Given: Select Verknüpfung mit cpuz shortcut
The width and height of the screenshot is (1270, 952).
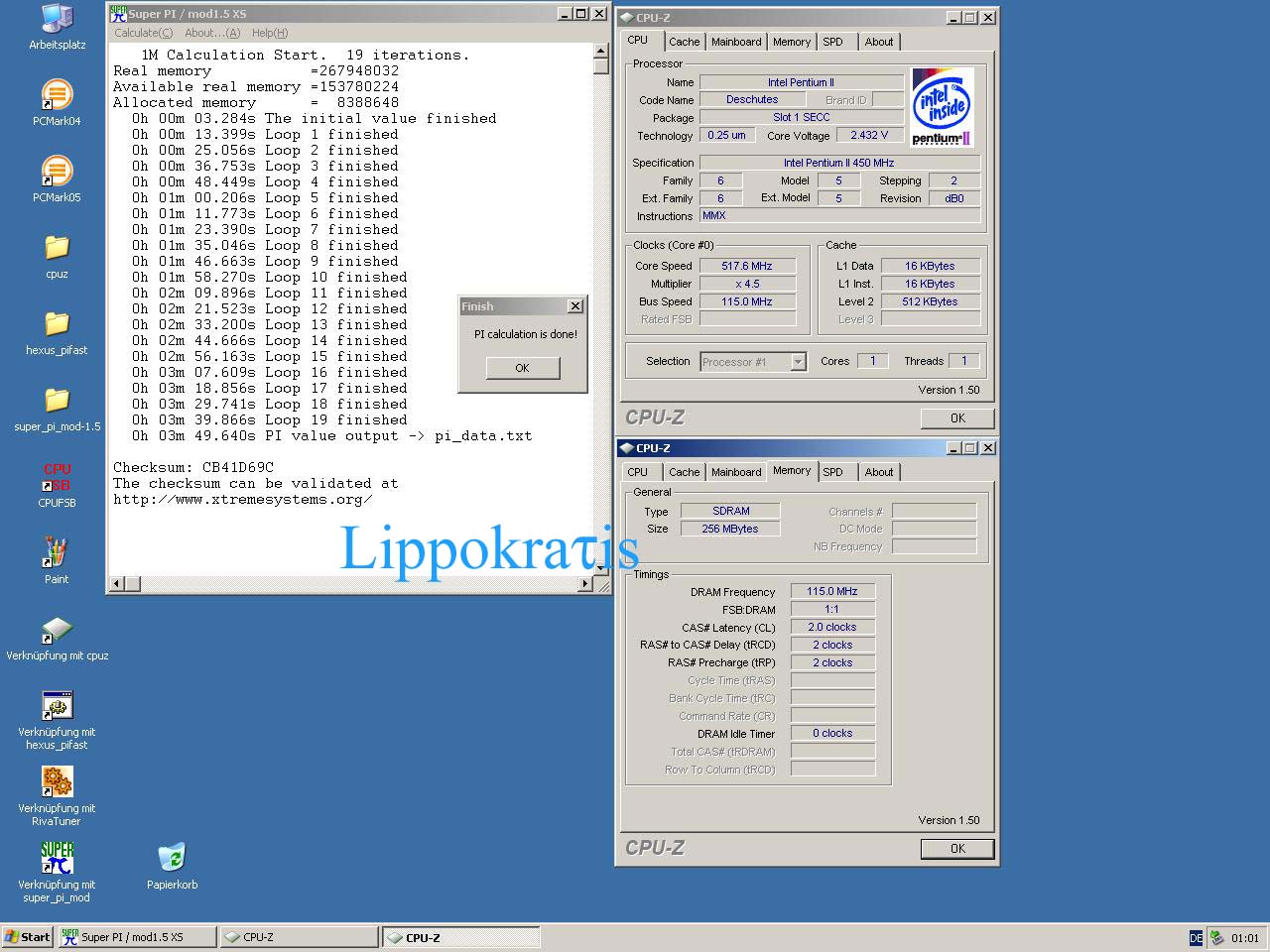Looking at the screenshot, I should tap(57, 638).
